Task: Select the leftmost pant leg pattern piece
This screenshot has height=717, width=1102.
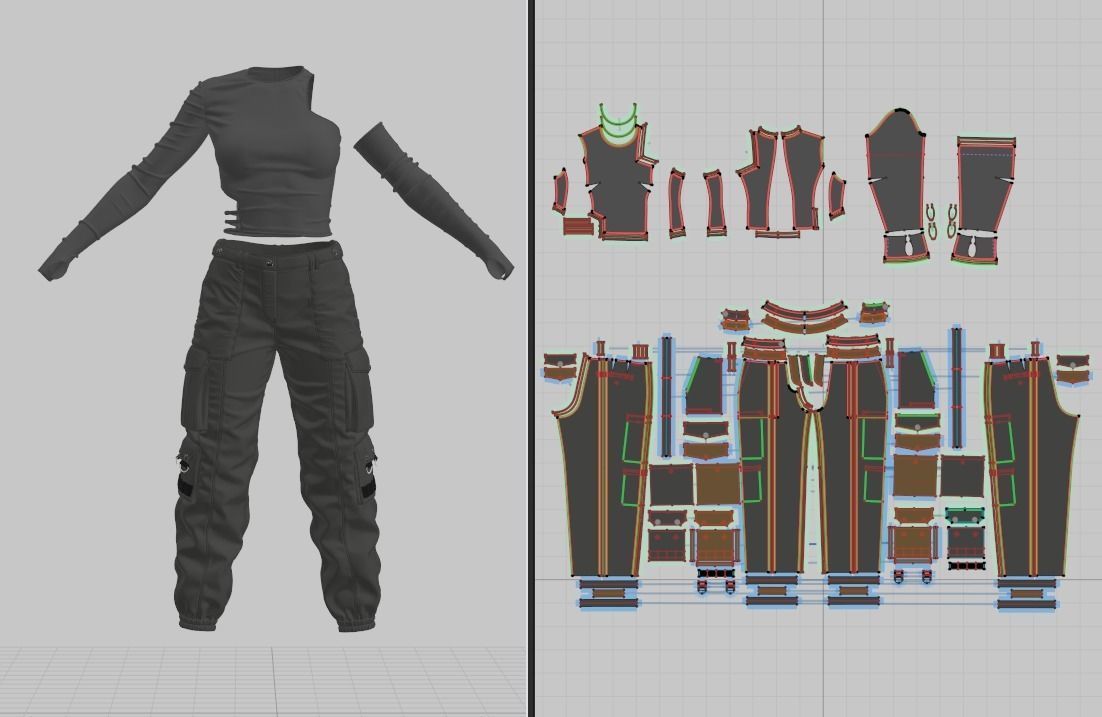Action: pyautogui.click(x=602, y=467)
